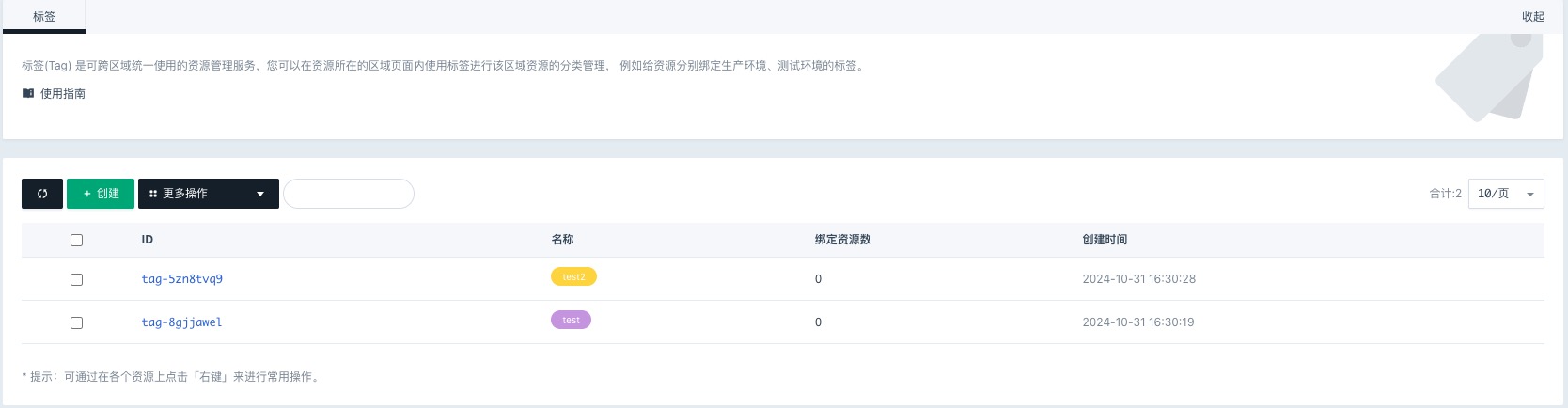This screenshot has height=408, width=1568.
Task: Check the box for tag-8gjjawel
Action: 77,322
